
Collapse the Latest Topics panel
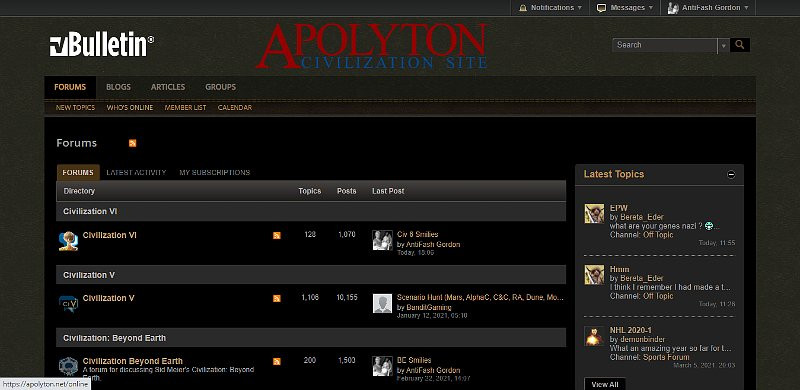731,175
